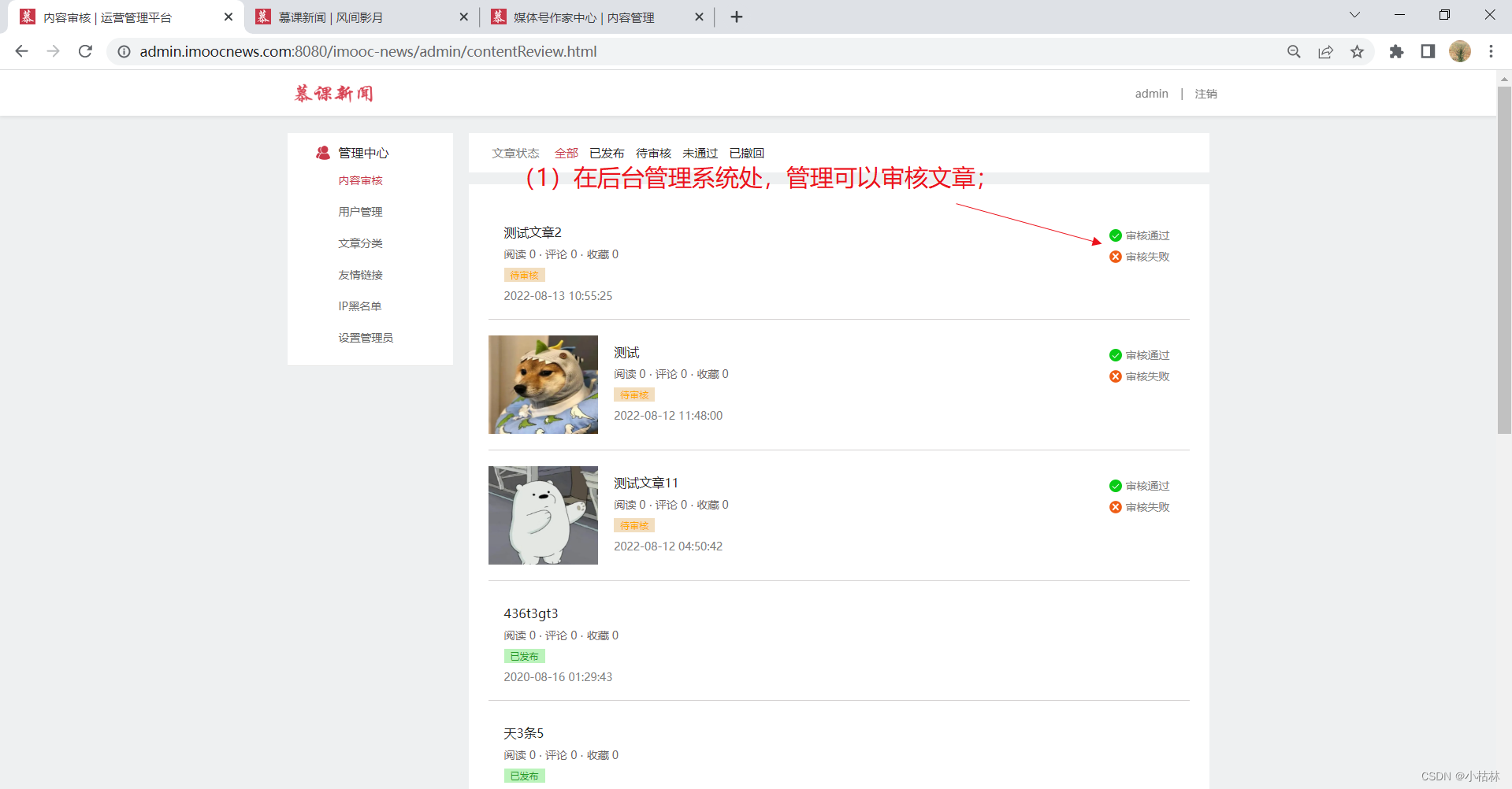
Task: Click the 注销 logout link
Action: [1206, 93]
